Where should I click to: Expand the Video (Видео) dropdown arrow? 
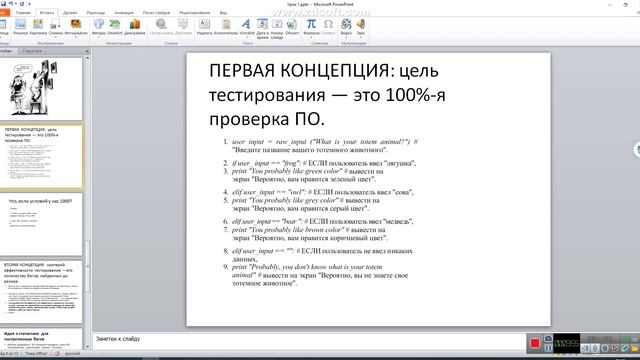(x=346, y=37)
